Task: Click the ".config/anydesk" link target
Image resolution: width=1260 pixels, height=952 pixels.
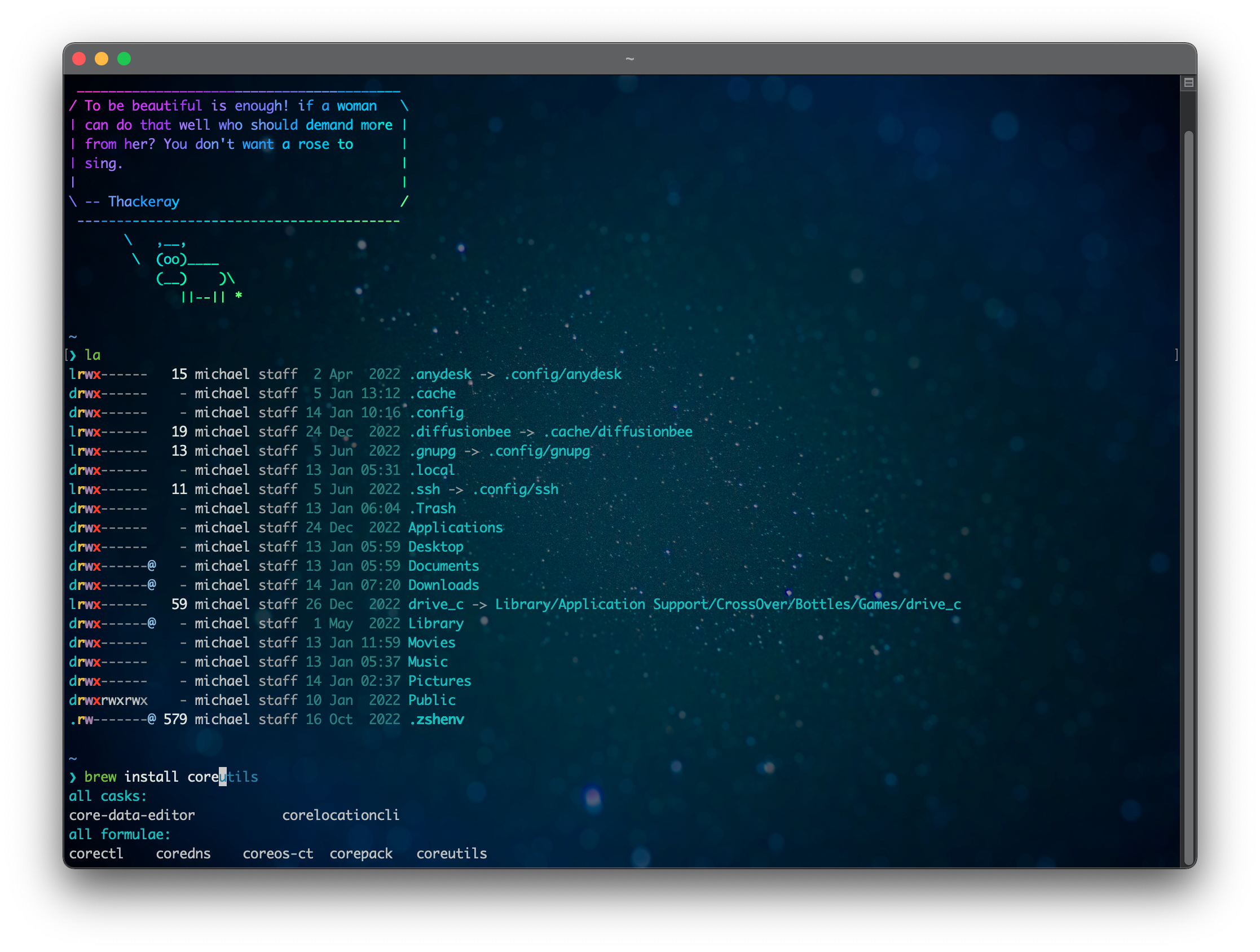Action: [563, 374]
